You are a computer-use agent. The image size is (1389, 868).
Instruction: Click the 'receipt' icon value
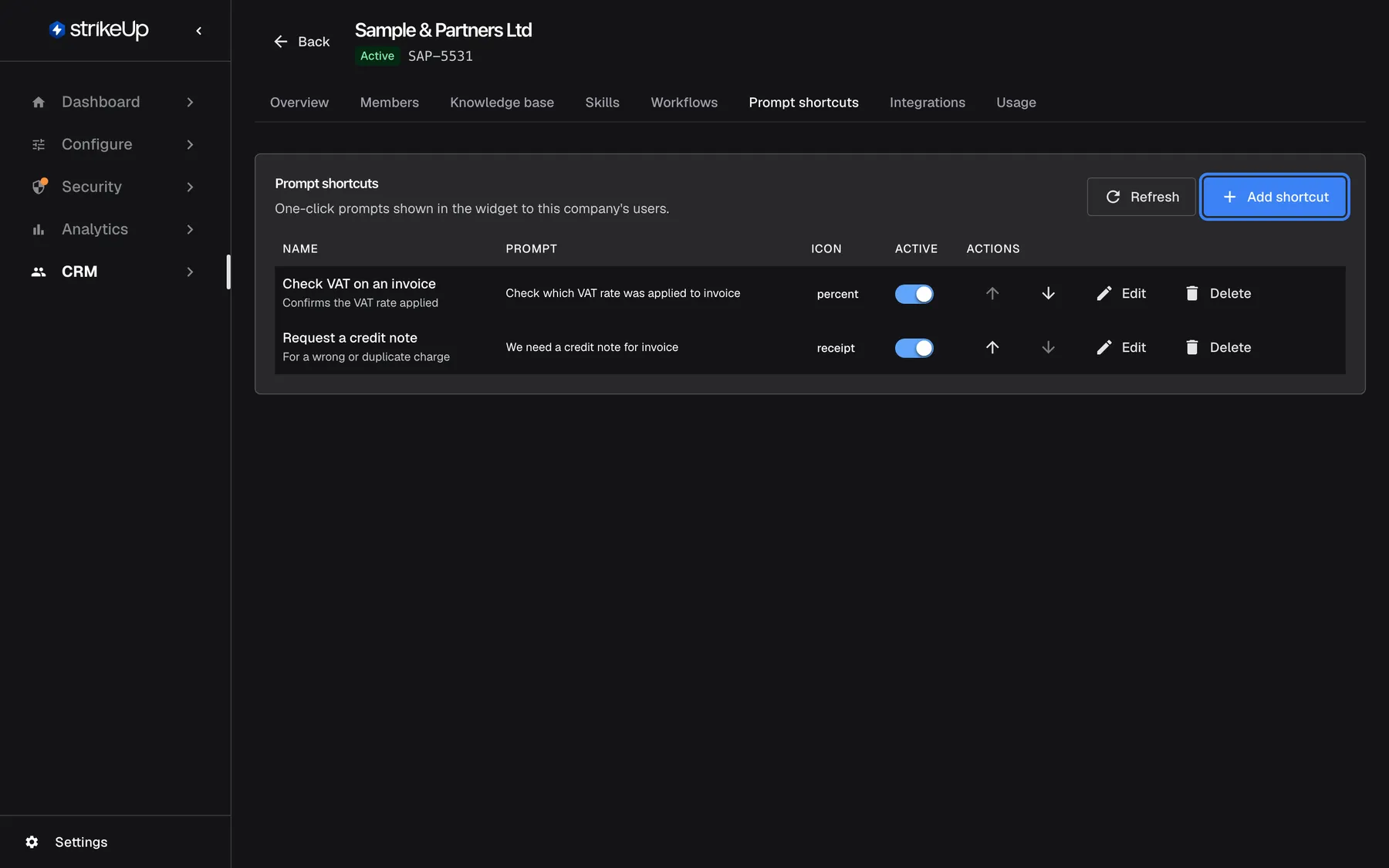[x=836, y=348]
